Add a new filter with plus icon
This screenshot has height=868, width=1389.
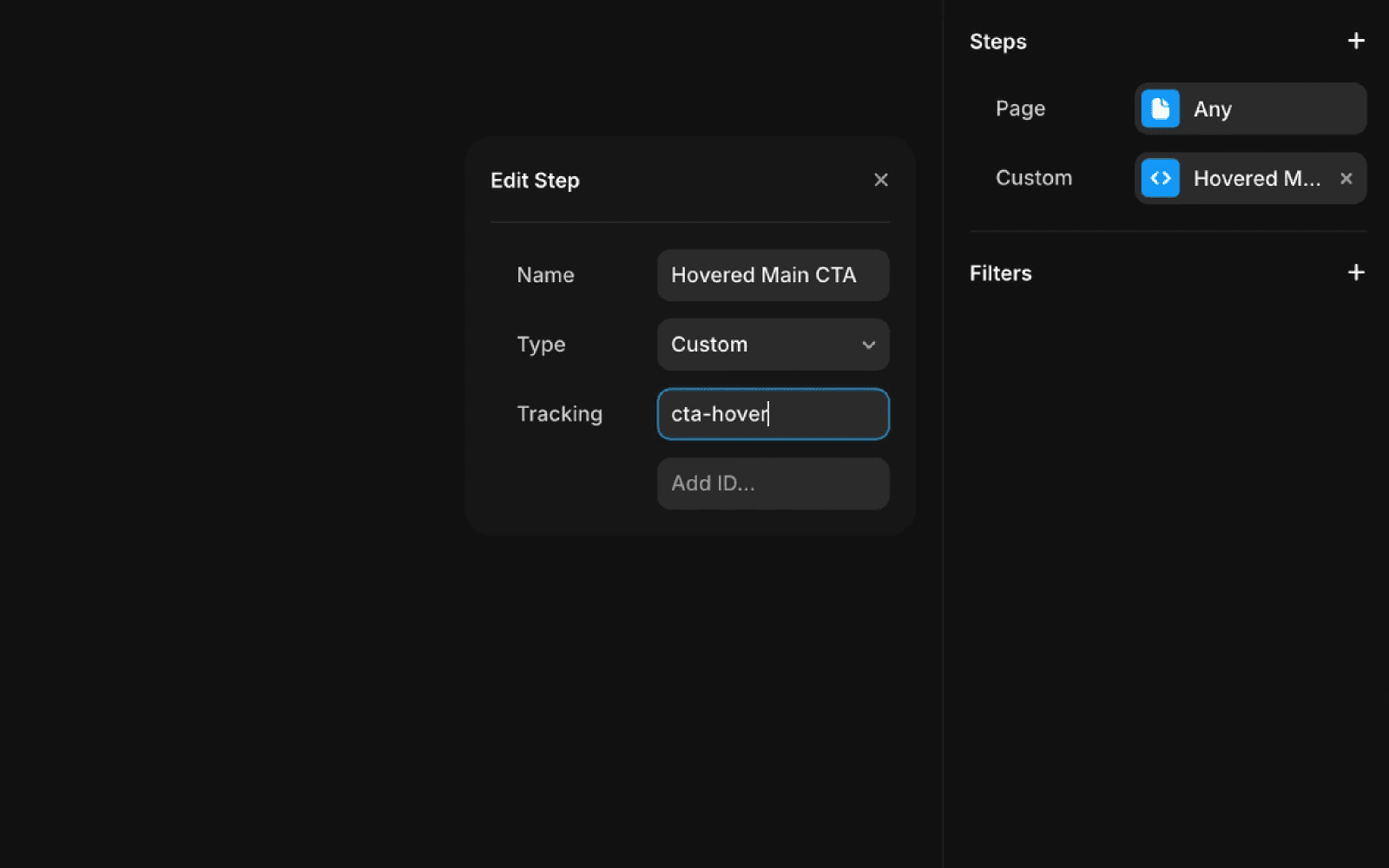pos(1356,273)
